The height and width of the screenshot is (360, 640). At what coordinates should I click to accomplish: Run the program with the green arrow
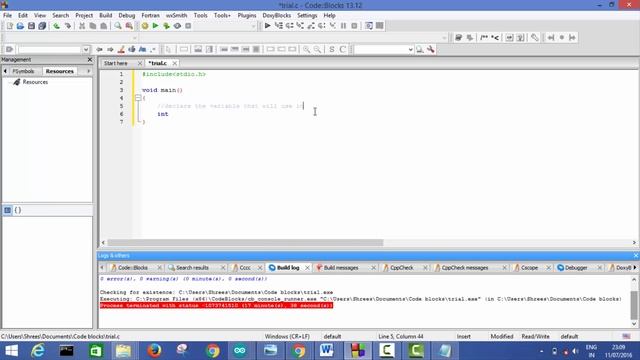tap(155, 26)
